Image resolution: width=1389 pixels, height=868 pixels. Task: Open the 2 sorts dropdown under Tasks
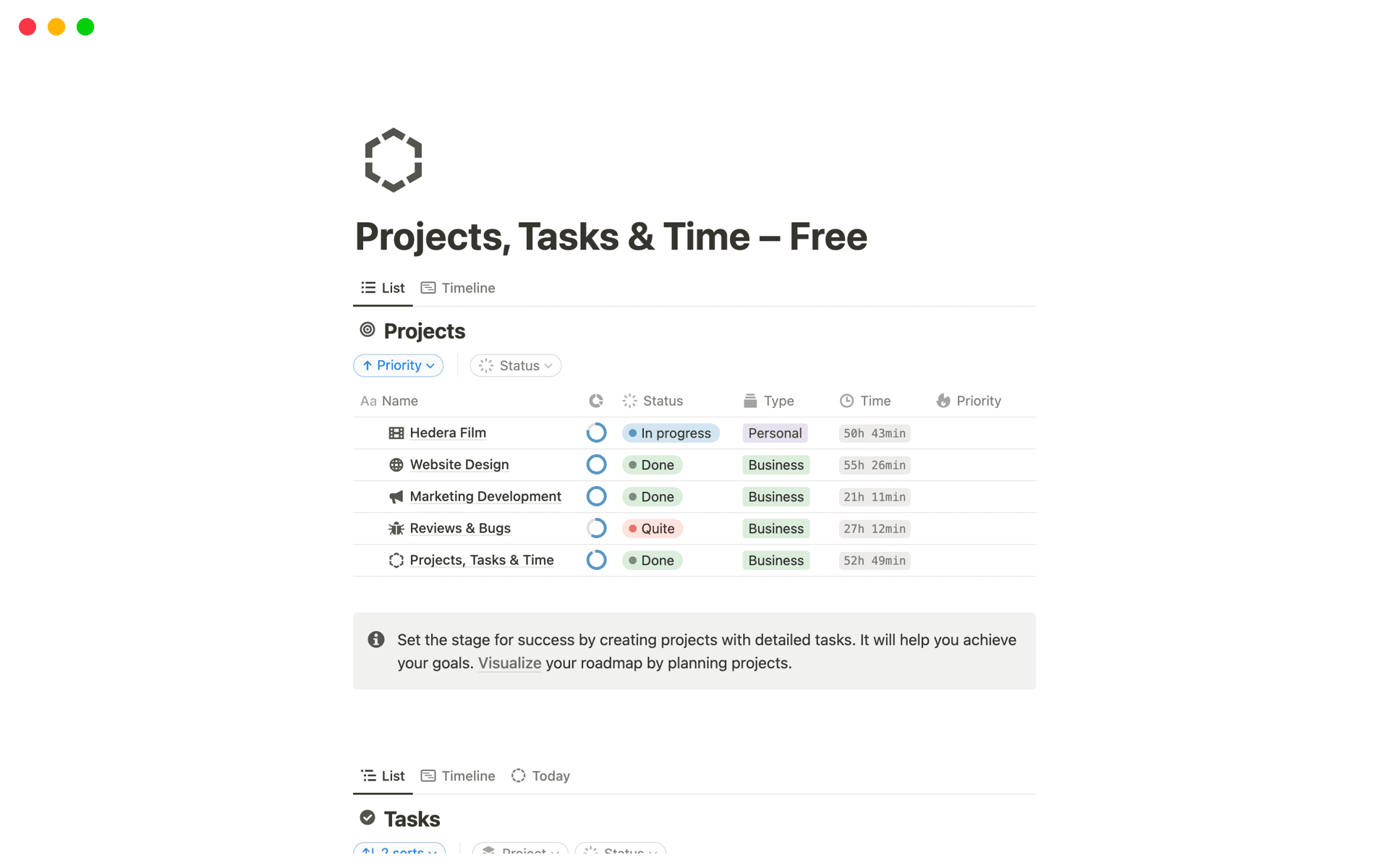pyautogui.click(x=399, y=851)
